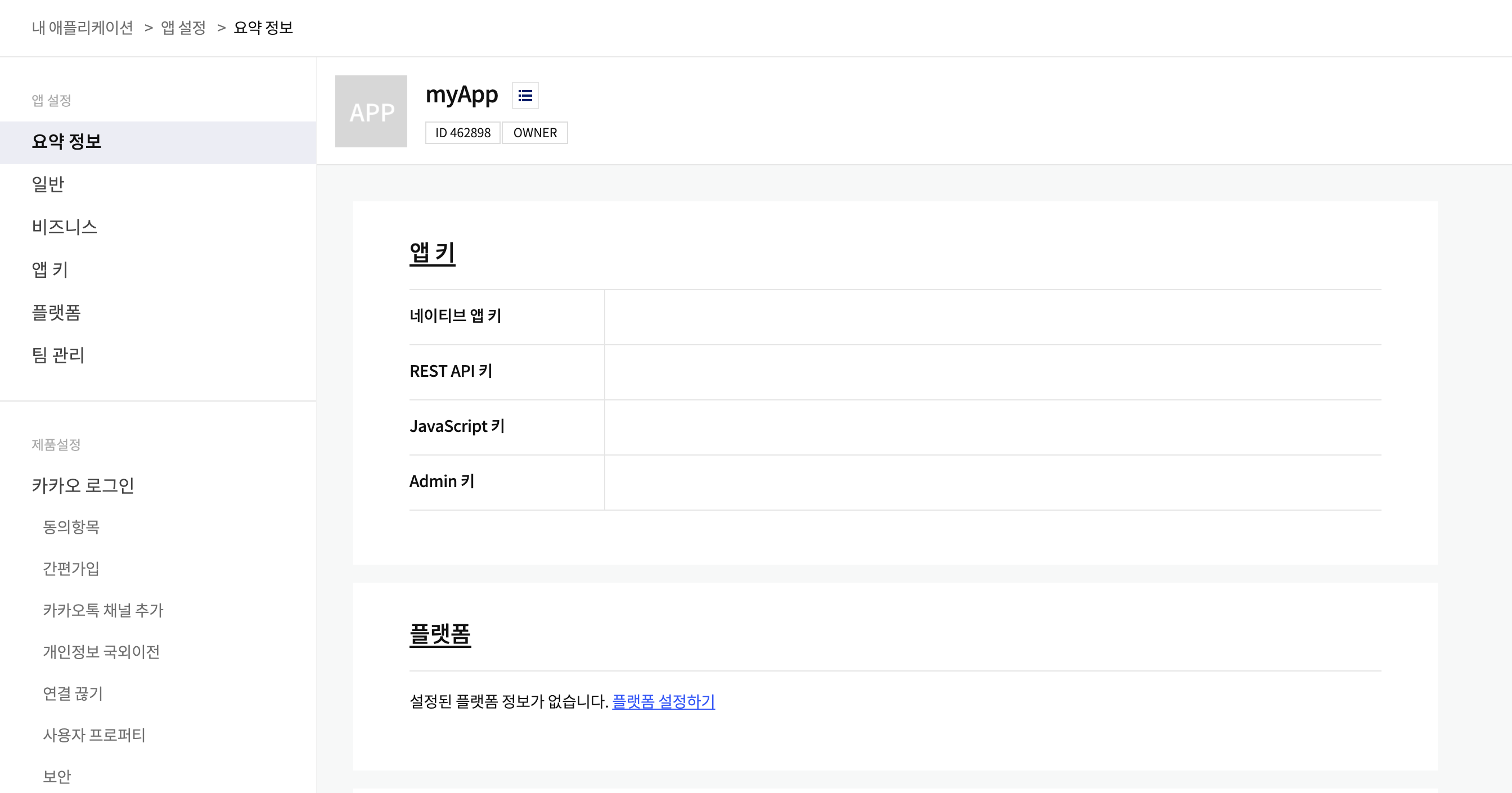This screenshot has width=1512, height=793.
Task: Click the OWNER badge
Action: click(x=535, y=133)
